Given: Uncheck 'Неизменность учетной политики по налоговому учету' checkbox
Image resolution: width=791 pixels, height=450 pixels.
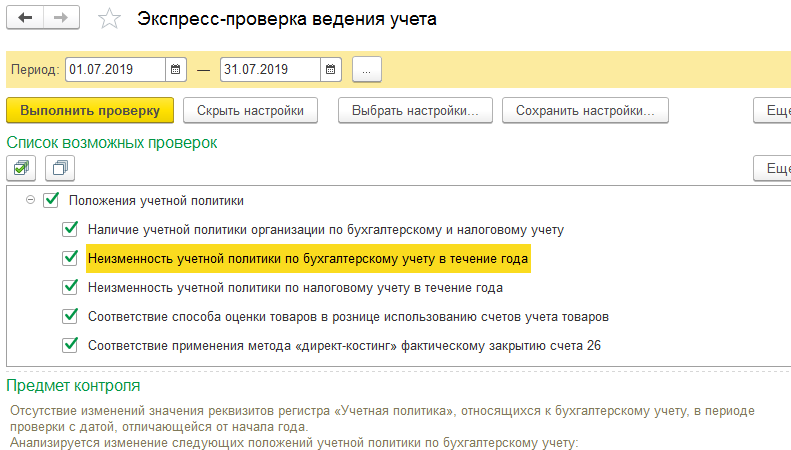Looking at the screenshot, I should 70,287.
